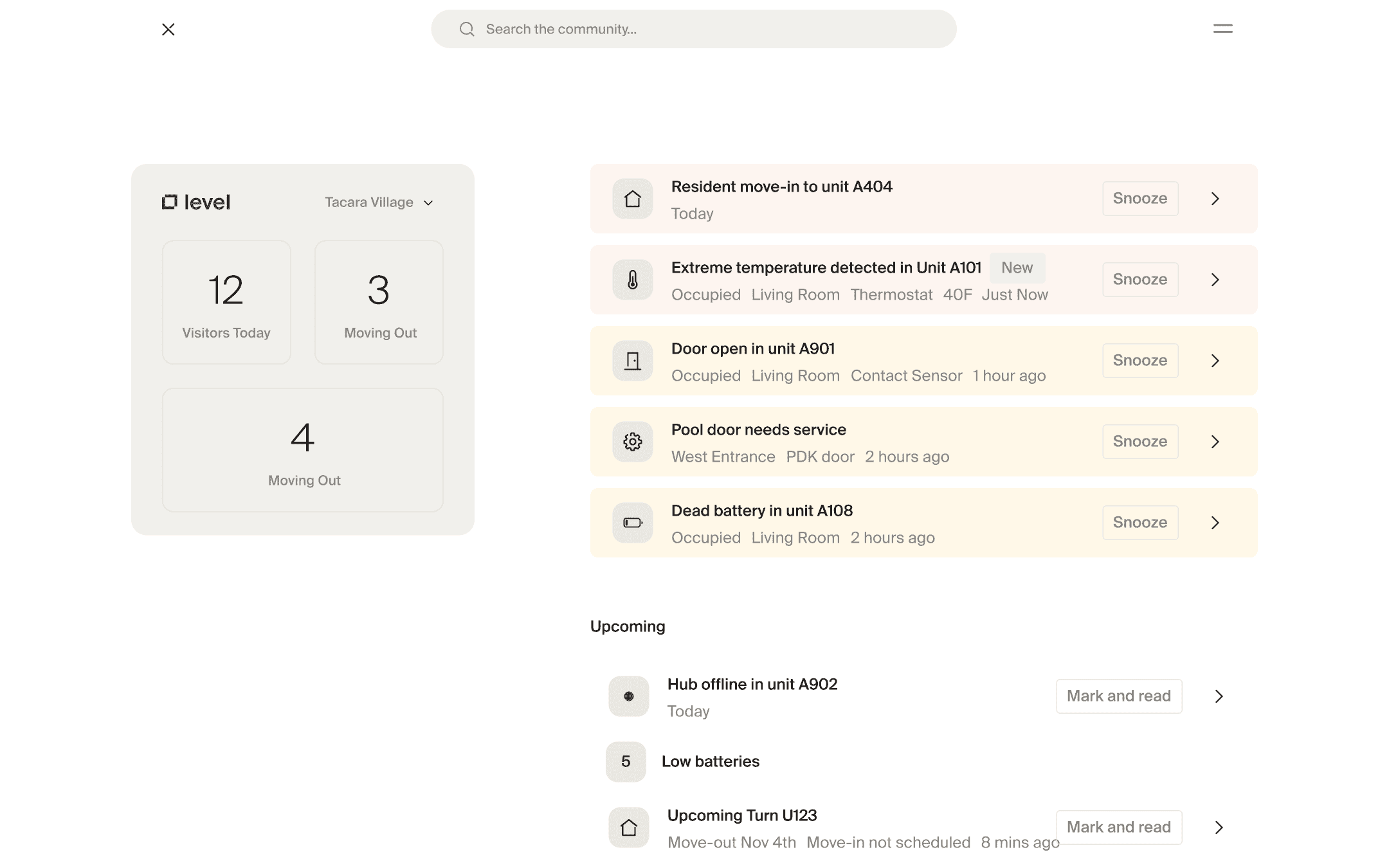Expand the Tacara Village community dropdown
Screen dimensions: 1389x868
379,203
